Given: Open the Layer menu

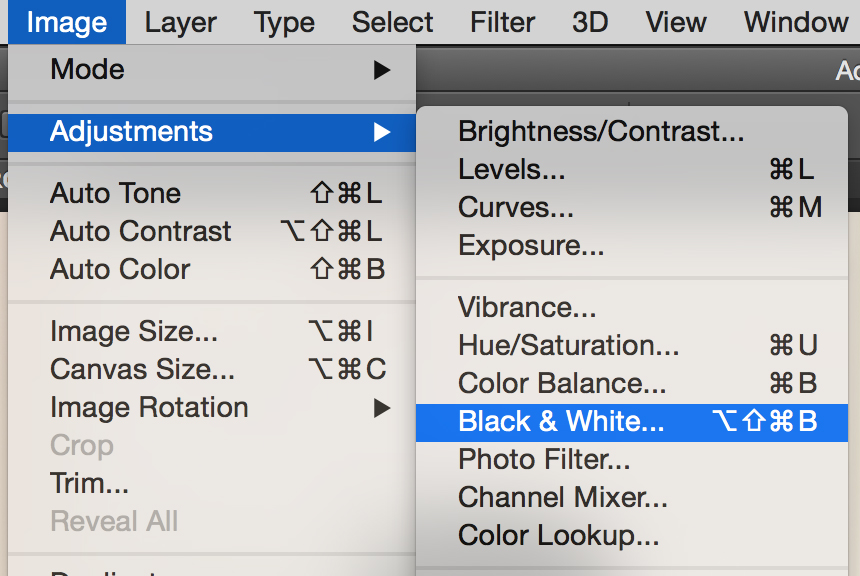Looking at the screenshot, I should (180, 22).
